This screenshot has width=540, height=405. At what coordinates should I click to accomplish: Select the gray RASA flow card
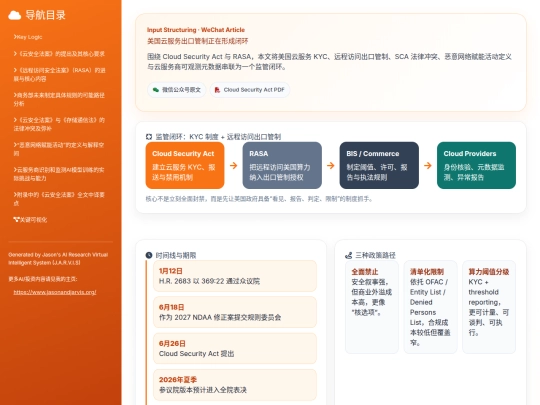[x=282, y=165]
